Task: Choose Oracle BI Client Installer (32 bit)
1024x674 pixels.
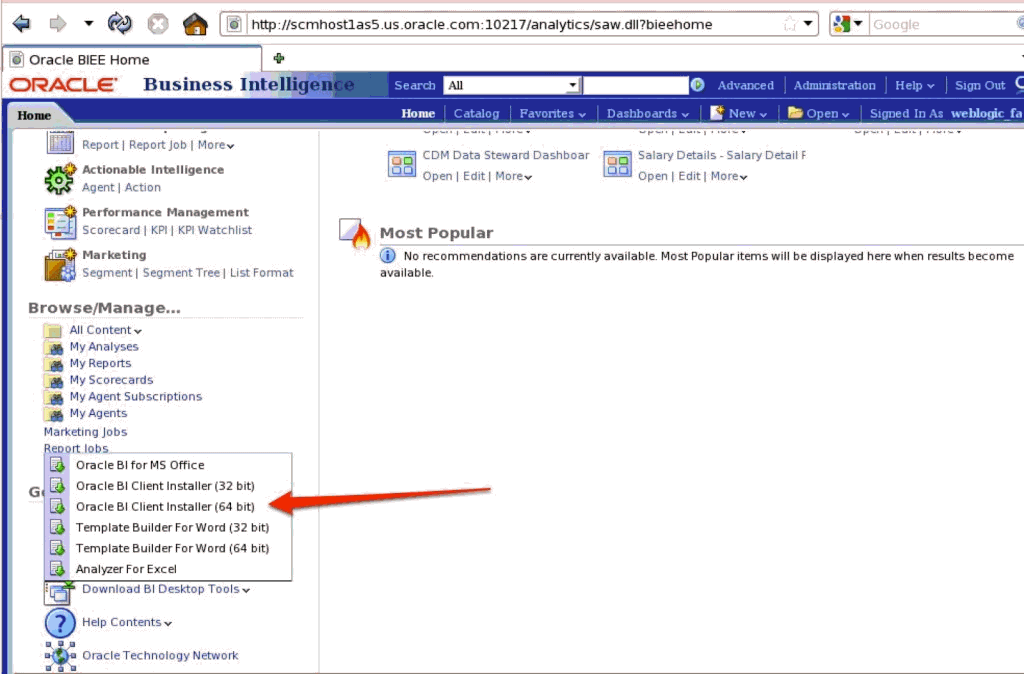Action: click(x=168, y=486)
